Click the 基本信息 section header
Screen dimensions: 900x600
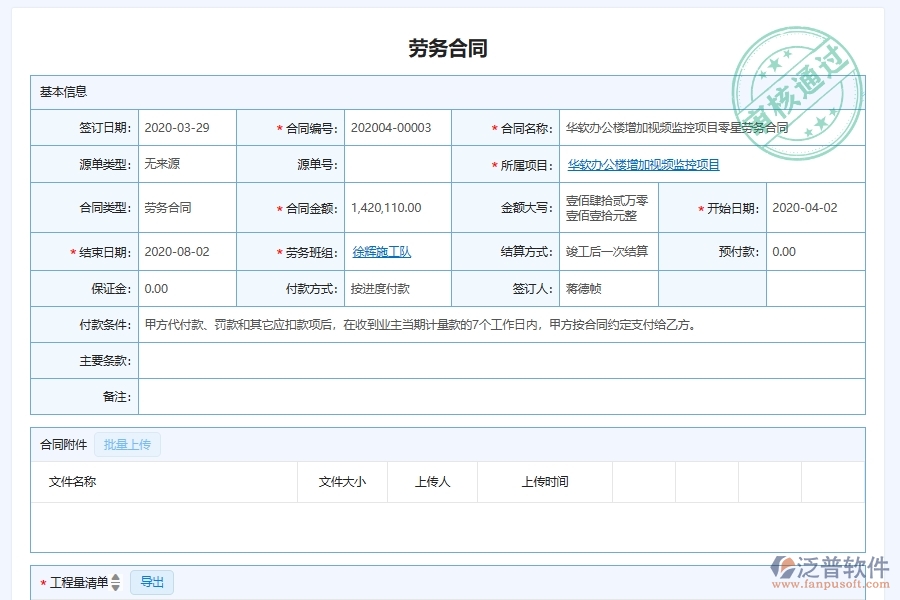point(62,90)
